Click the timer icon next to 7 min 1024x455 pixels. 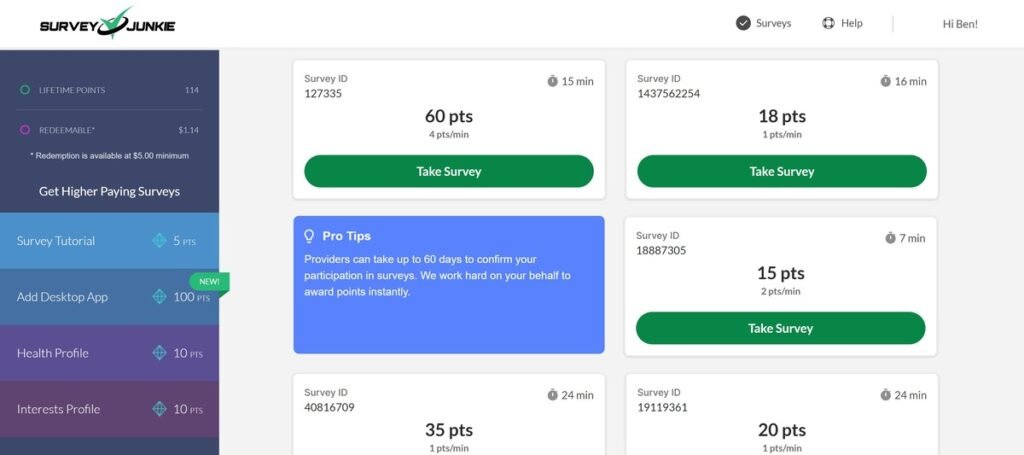pos(890,238)
